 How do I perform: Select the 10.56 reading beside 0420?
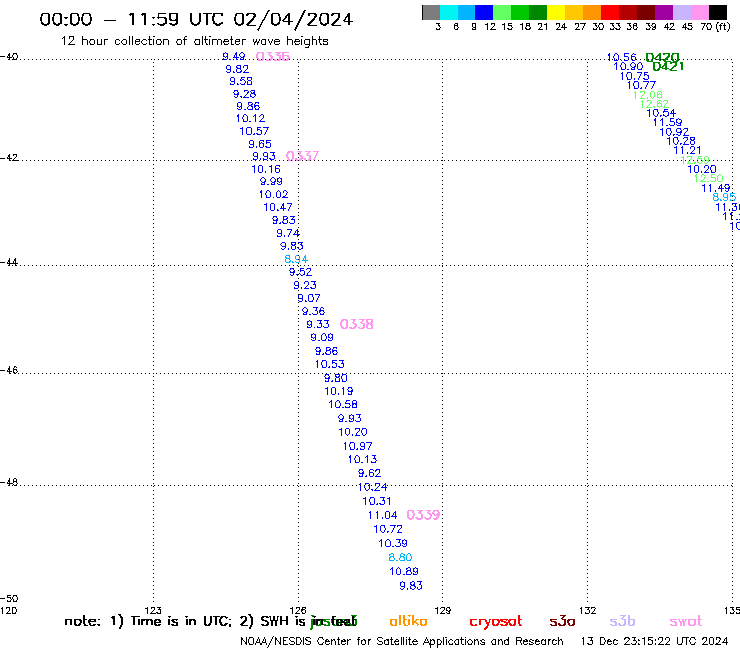622,57
